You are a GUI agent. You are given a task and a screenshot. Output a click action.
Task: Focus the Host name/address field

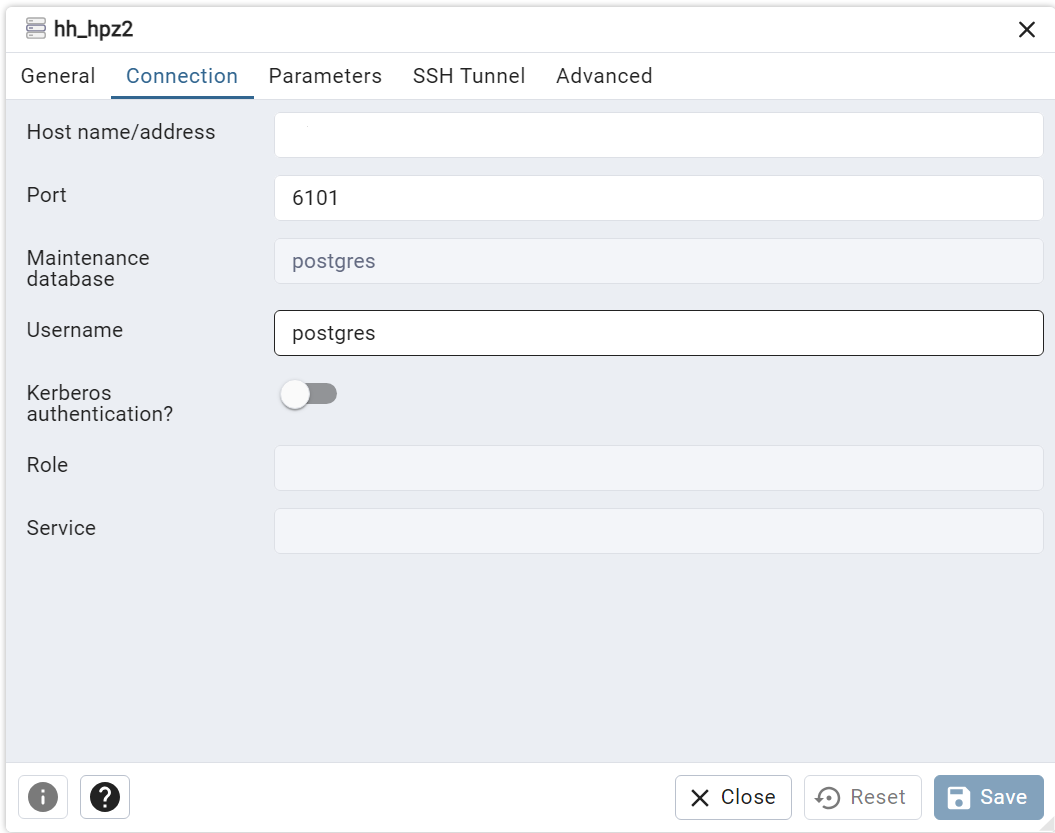[x=658, y=135]
